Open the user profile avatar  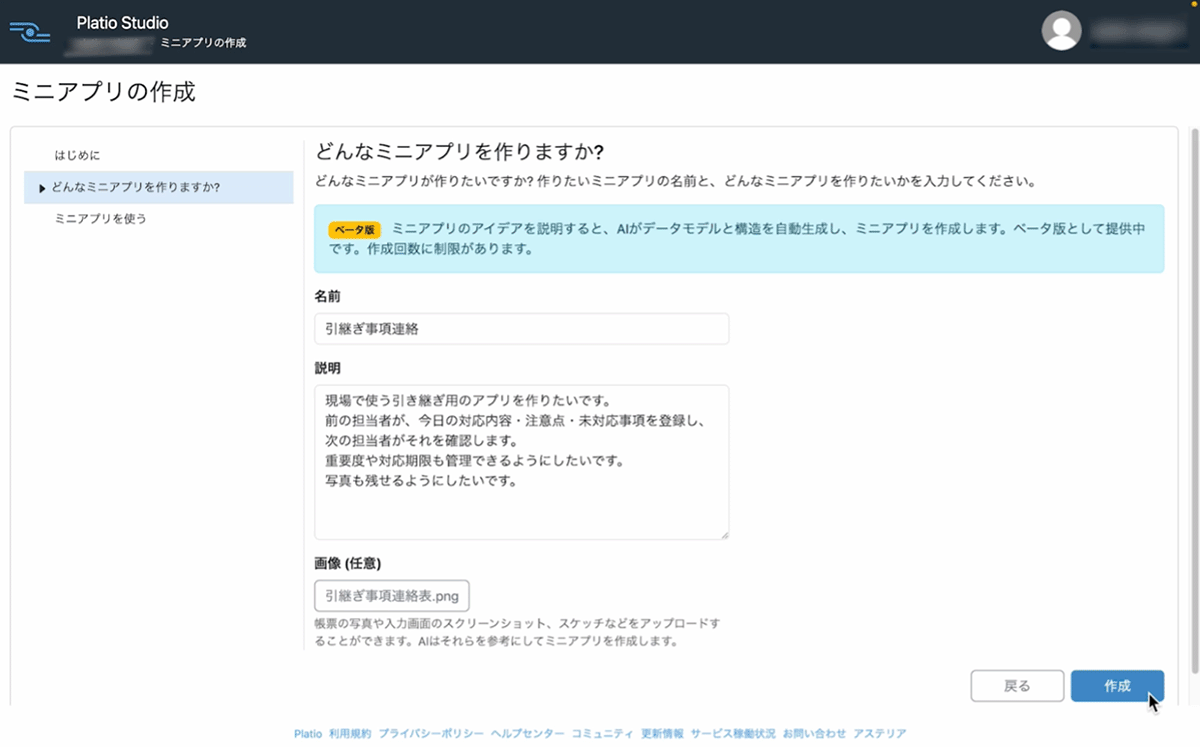coord(1062,31)
